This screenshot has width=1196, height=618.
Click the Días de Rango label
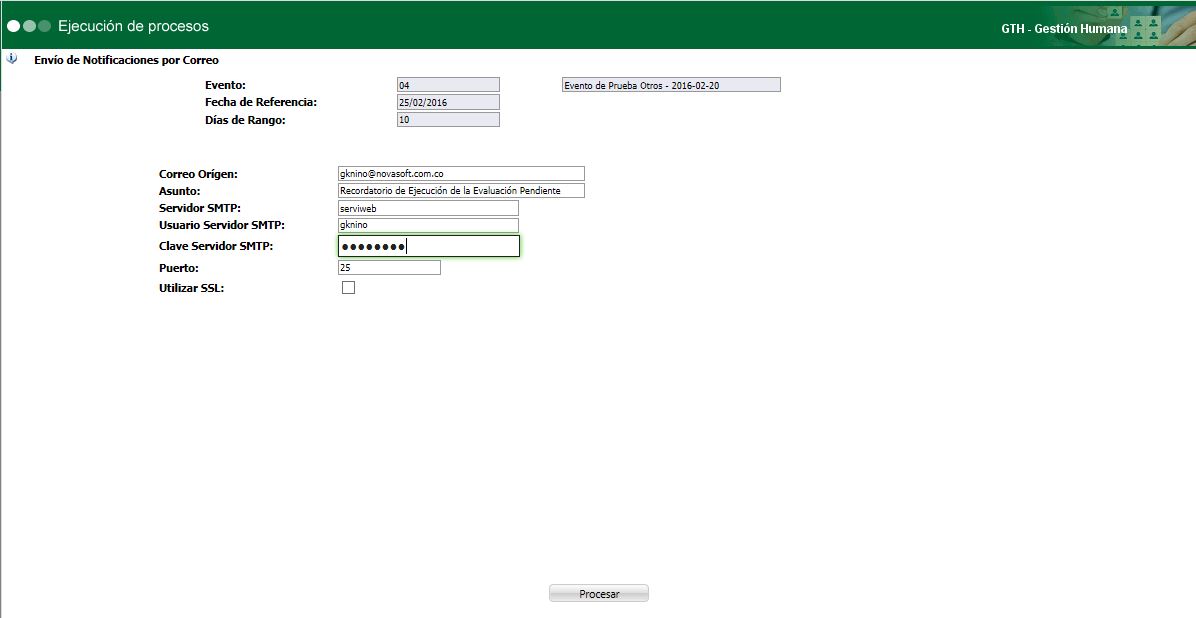245,120
